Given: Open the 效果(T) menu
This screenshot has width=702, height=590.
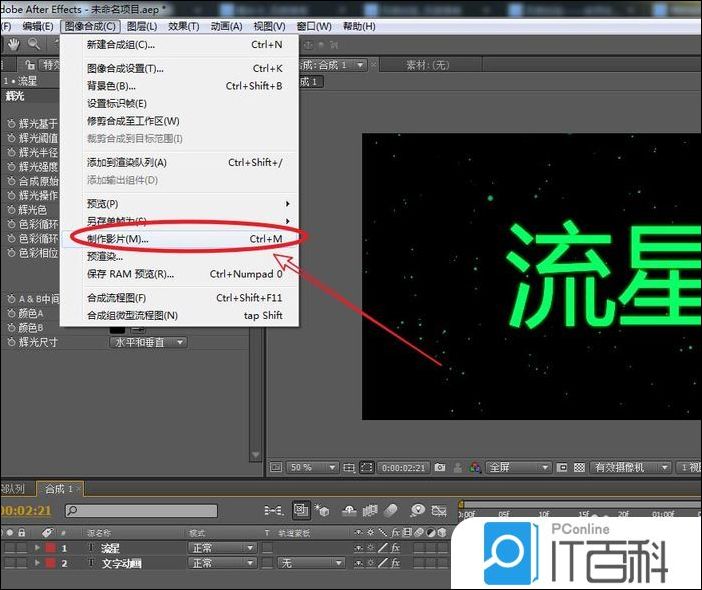Looking at the screenshot, I should 184,26.
